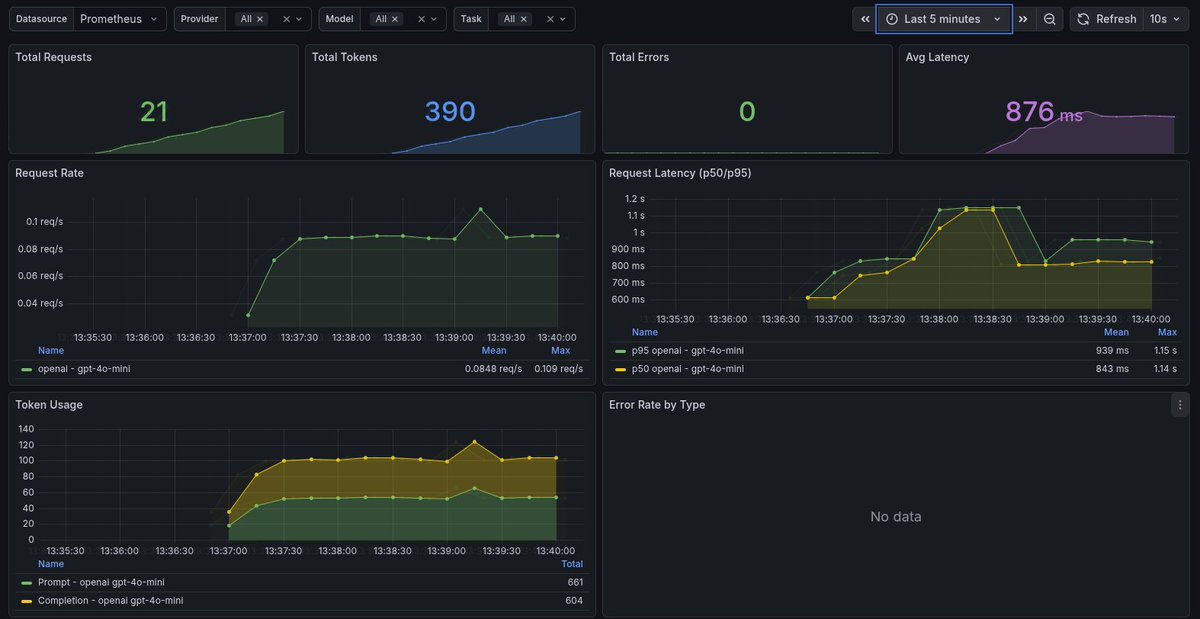Click the Refresh dashboard button
This screenshot has height=619, width=1200.
(x=1106, y=19)
